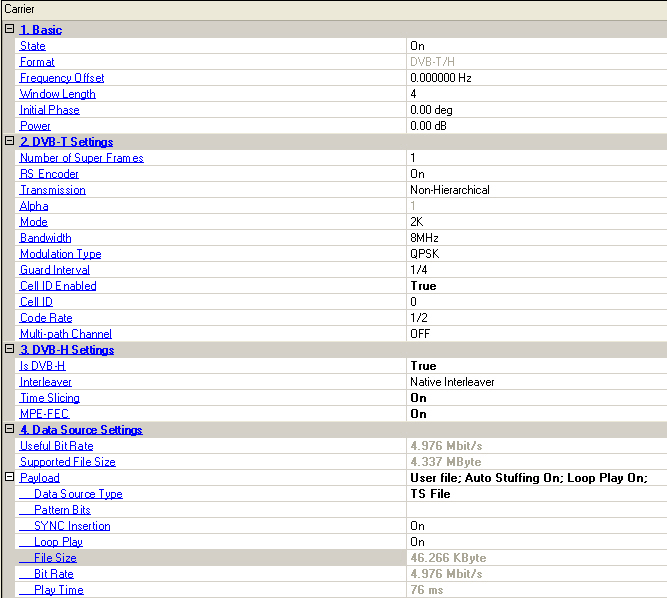Edit the Power value 0.00 dB

point(428,126)
